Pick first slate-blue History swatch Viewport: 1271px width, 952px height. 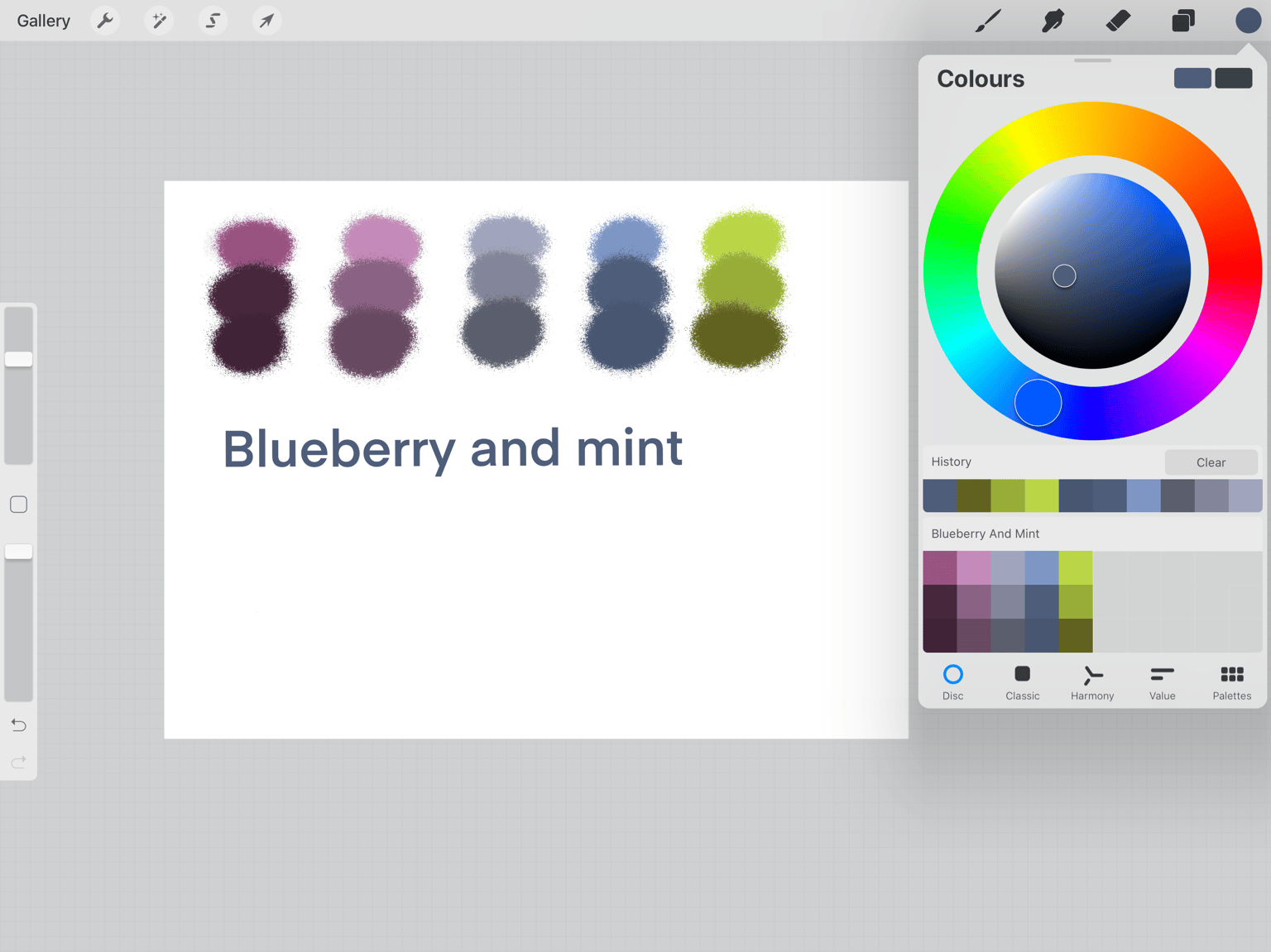pos(940,495)
